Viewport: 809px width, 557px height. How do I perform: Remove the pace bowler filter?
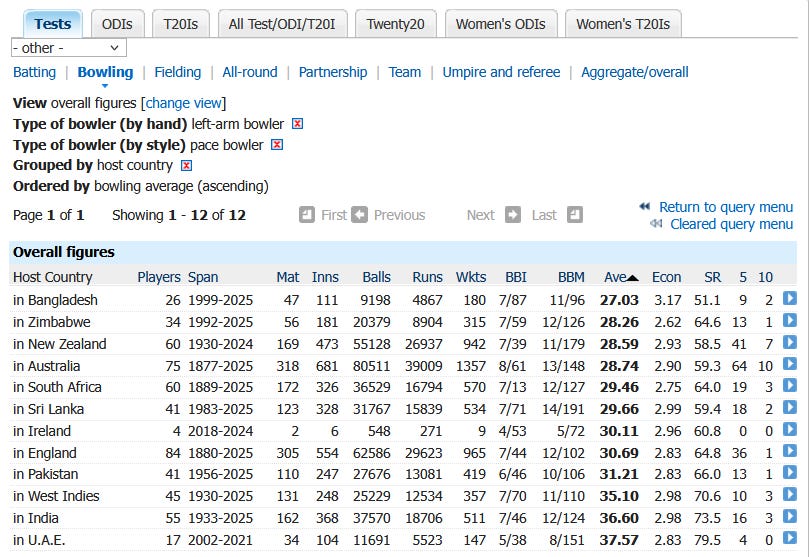pyautogui.click(x=277, y=144)
